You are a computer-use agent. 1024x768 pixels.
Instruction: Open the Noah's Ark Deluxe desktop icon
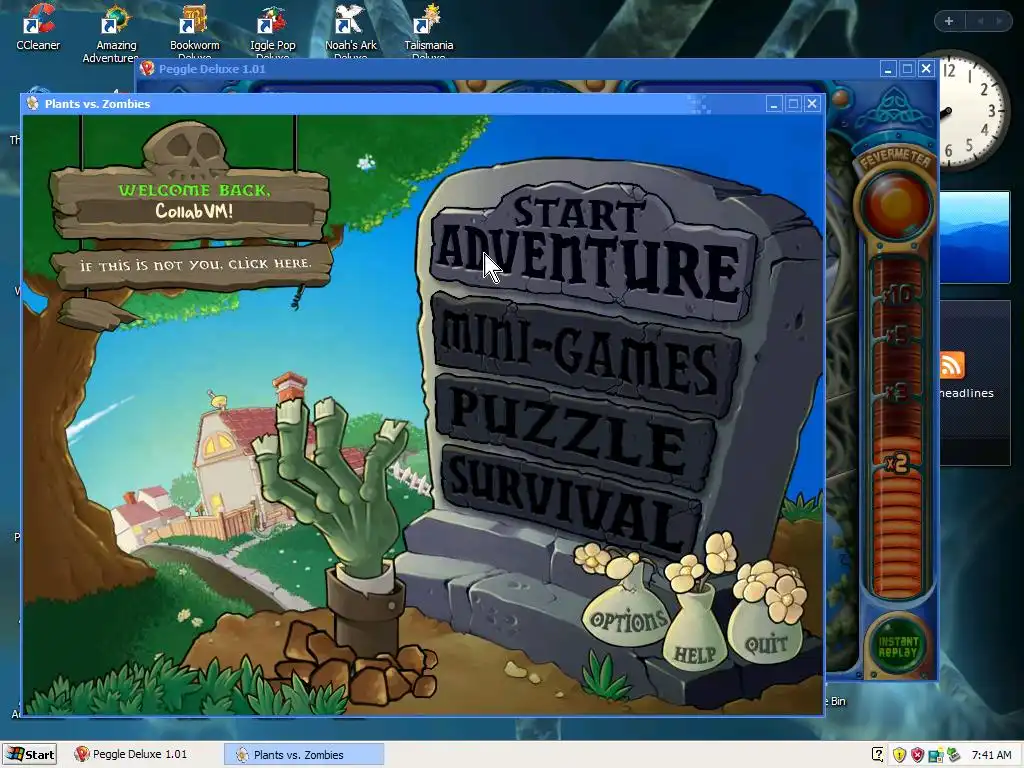[x=351, y=31]
